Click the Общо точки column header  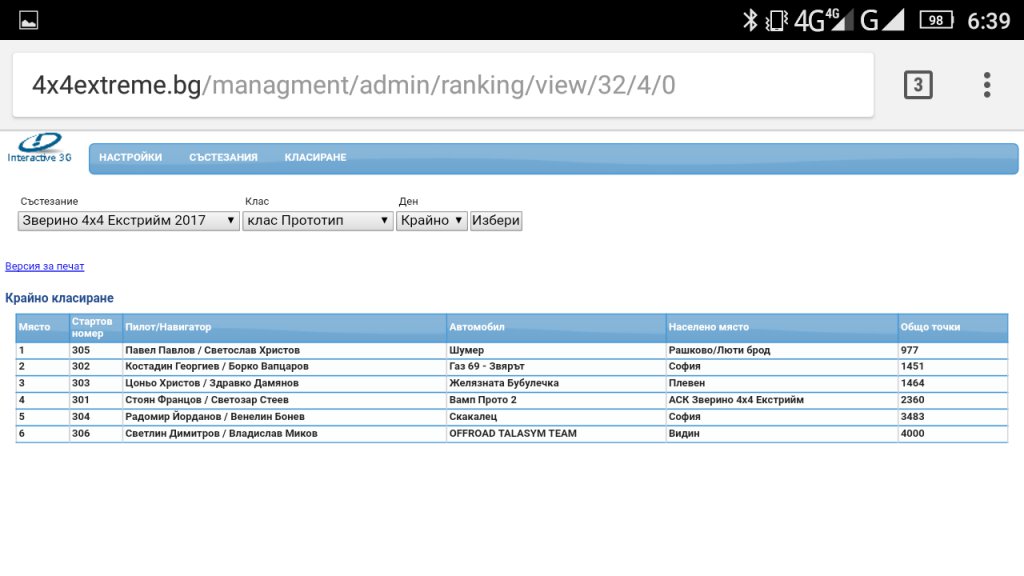tap(930, 327)
